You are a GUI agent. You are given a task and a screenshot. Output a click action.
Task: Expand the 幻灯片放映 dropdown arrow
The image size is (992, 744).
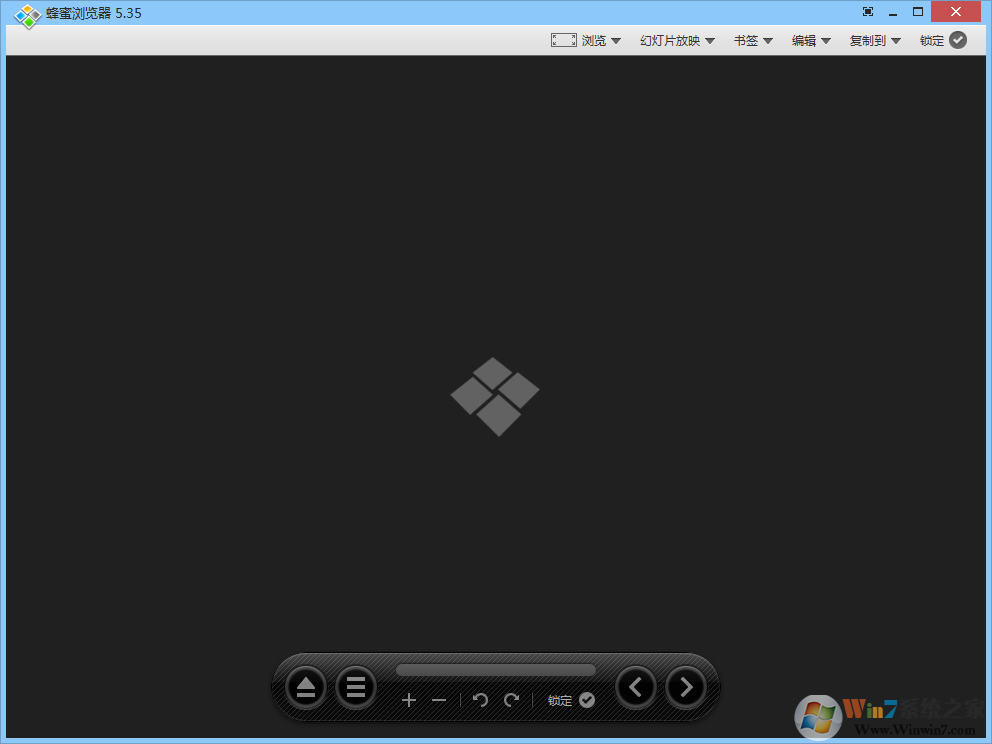point(710,41)
